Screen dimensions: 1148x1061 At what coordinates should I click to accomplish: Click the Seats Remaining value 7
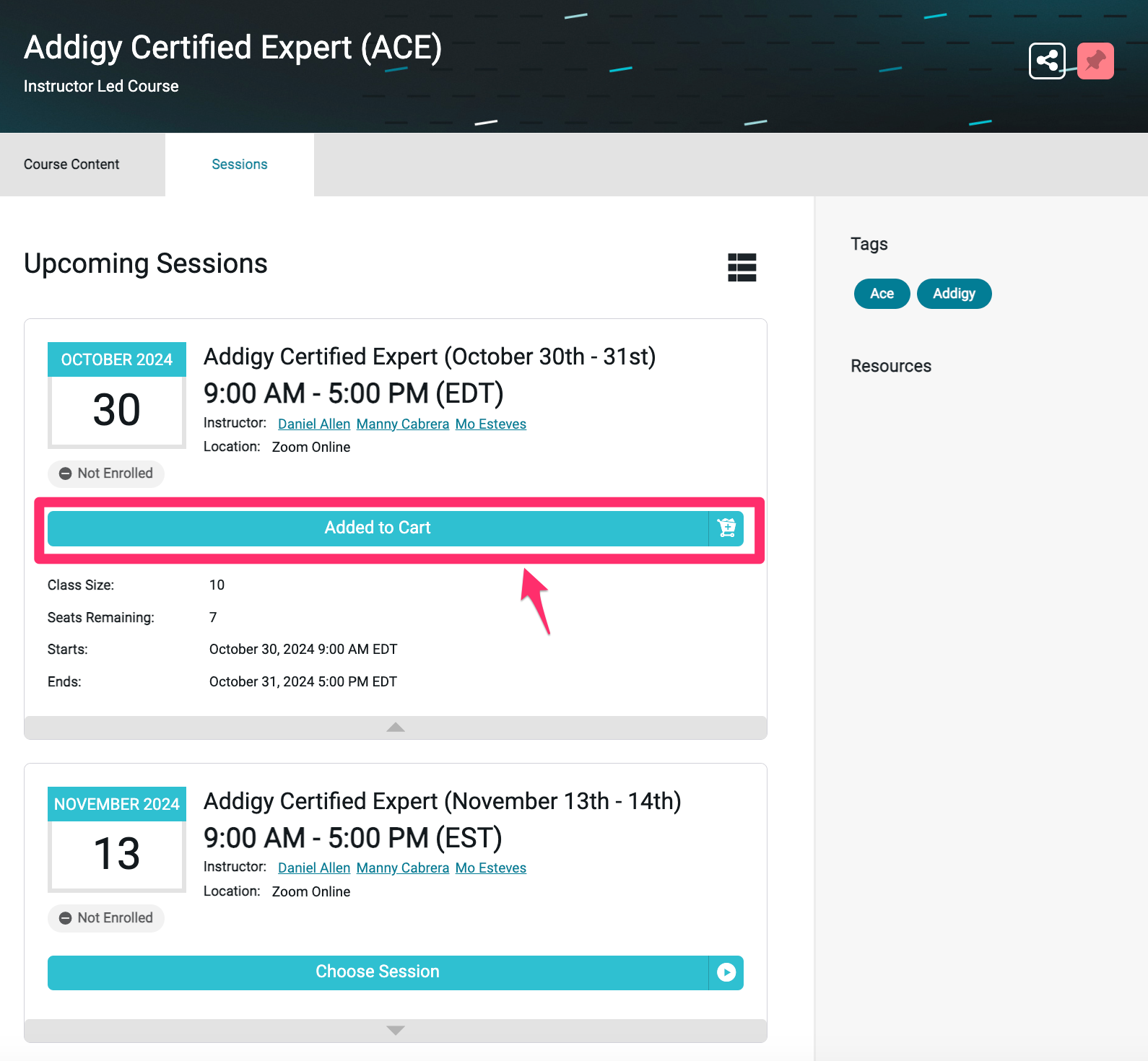tap(213, 618)
